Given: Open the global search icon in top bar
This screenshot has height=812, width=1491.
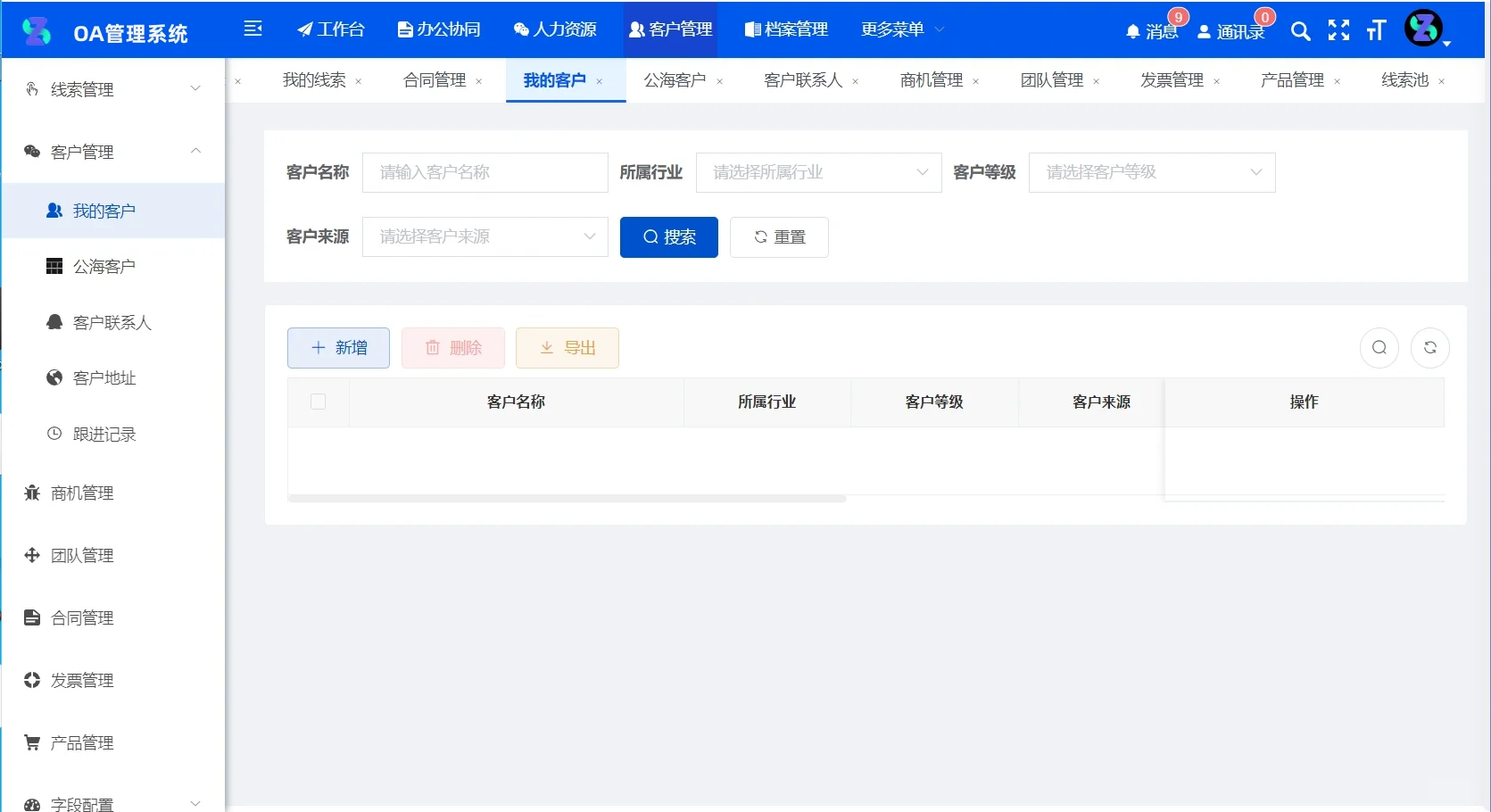Looking at the screenshot, I should click(1300, 30).
